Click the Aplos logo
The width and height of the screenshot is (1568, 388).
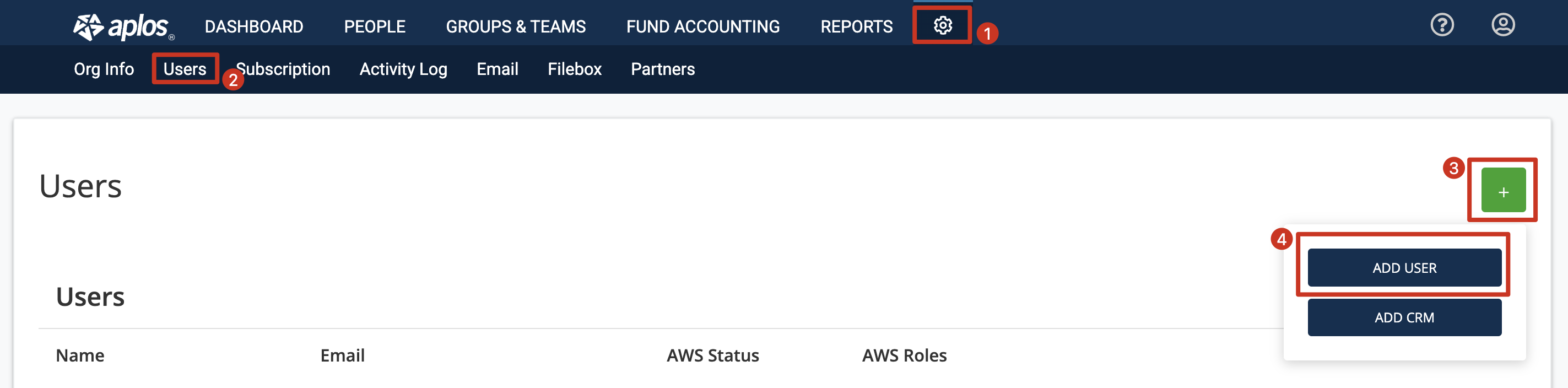click(x=124, y=27)
